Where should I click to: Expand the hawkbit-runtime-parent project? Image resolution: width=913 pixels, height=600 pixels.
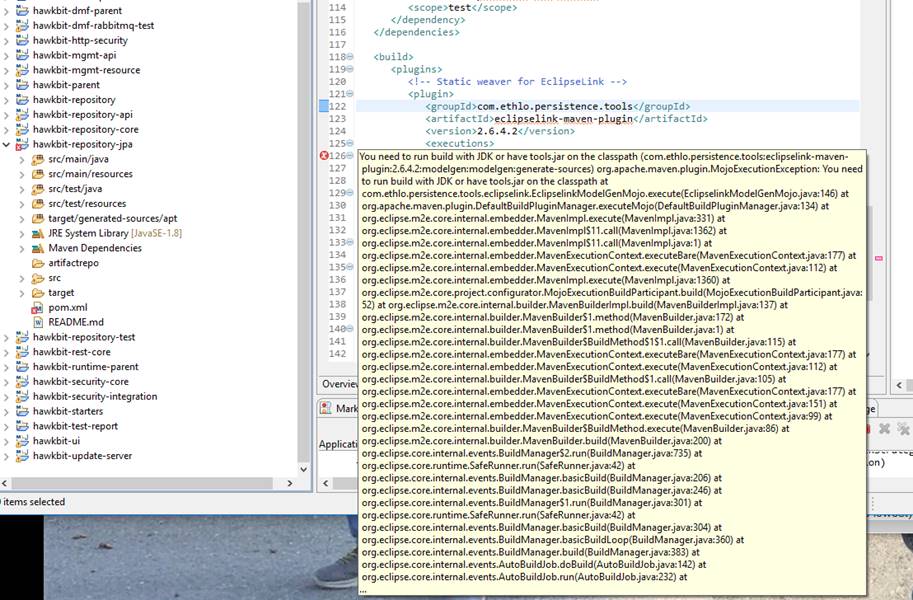[x=6, y=367]
